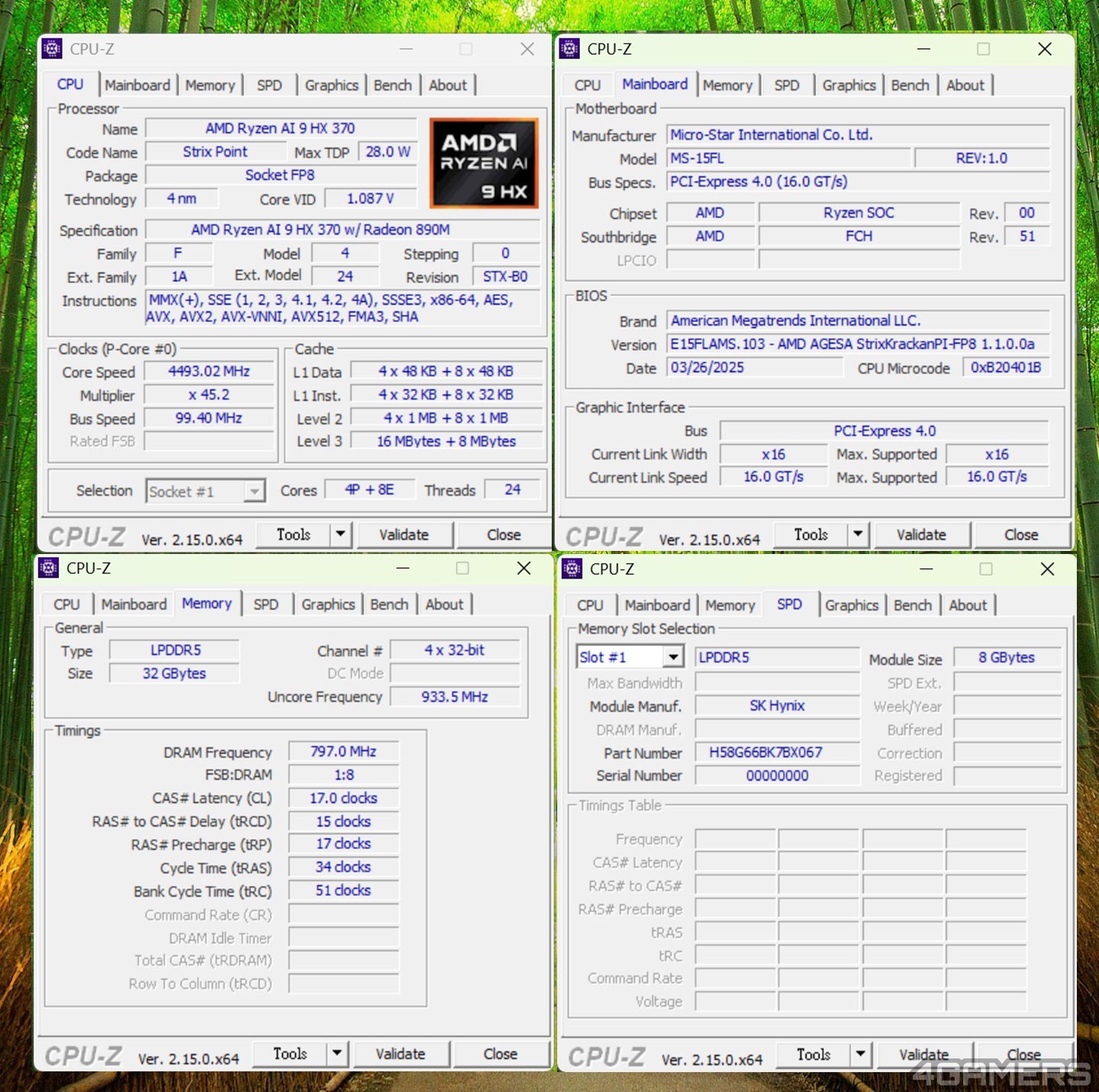This screenshot has height=1092, width=1099.
Task: Go to About tab in Memory window
Action: coord(444,604)
